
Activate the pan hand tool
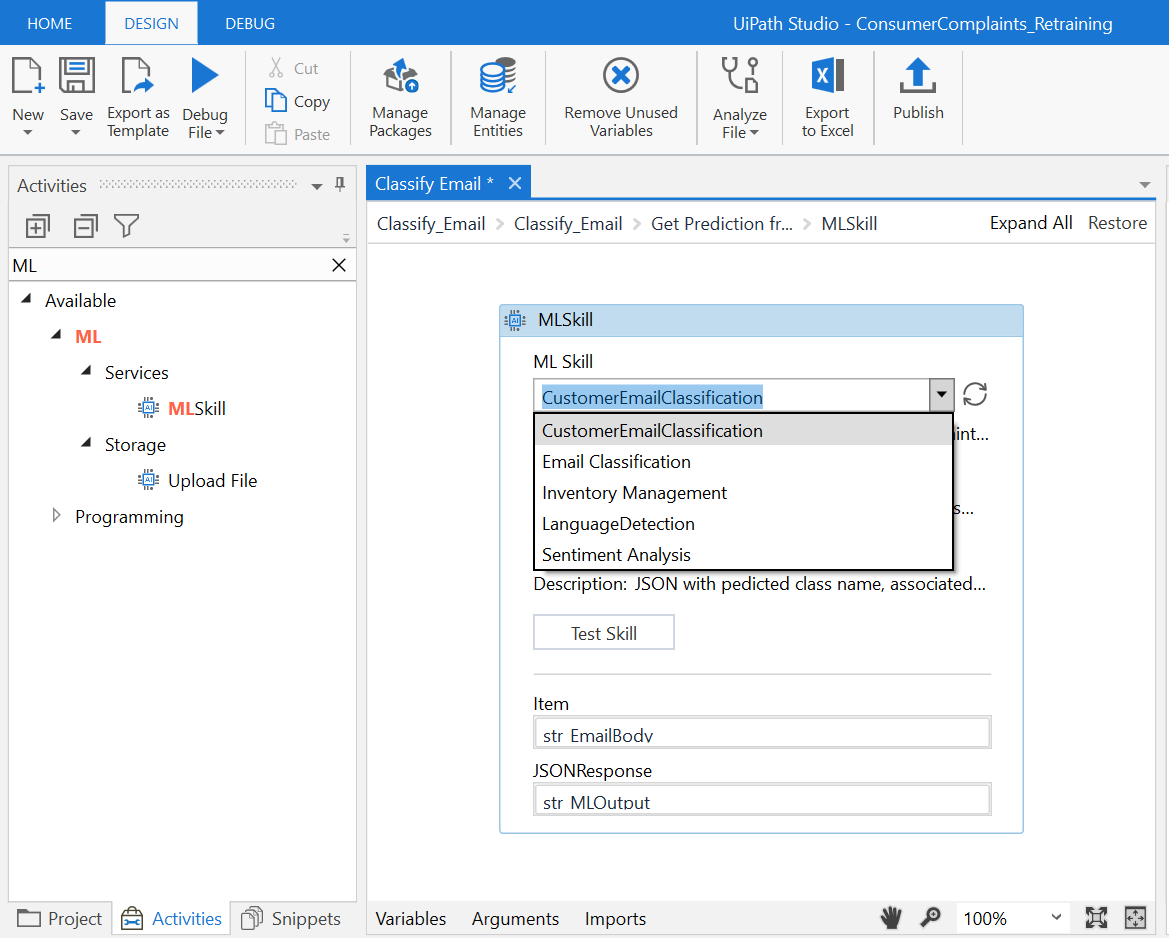coord(891,917)
